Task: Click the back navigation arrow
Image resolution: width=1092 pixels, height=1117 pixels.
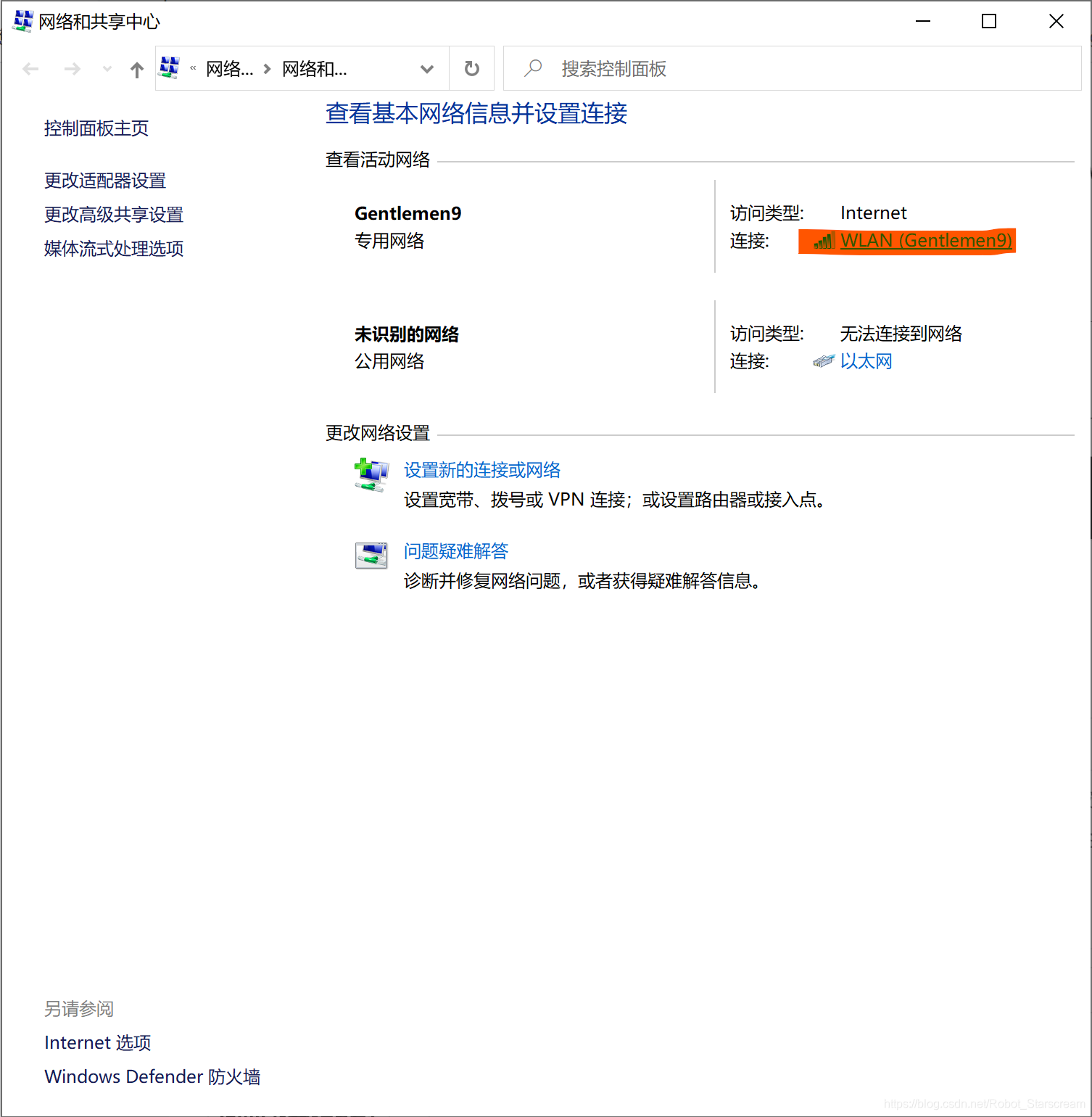Action: (x=30, y=68)
